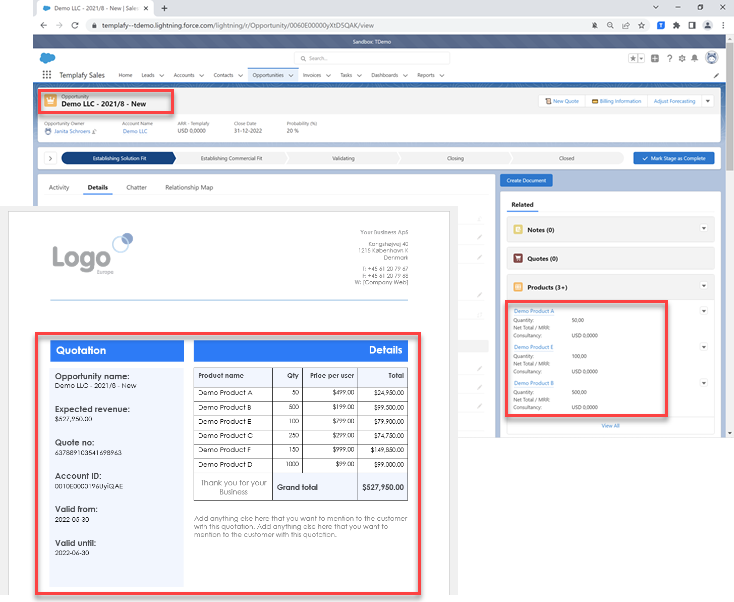Open the App Launcher grid icon
734x602 pixels.
47,74
